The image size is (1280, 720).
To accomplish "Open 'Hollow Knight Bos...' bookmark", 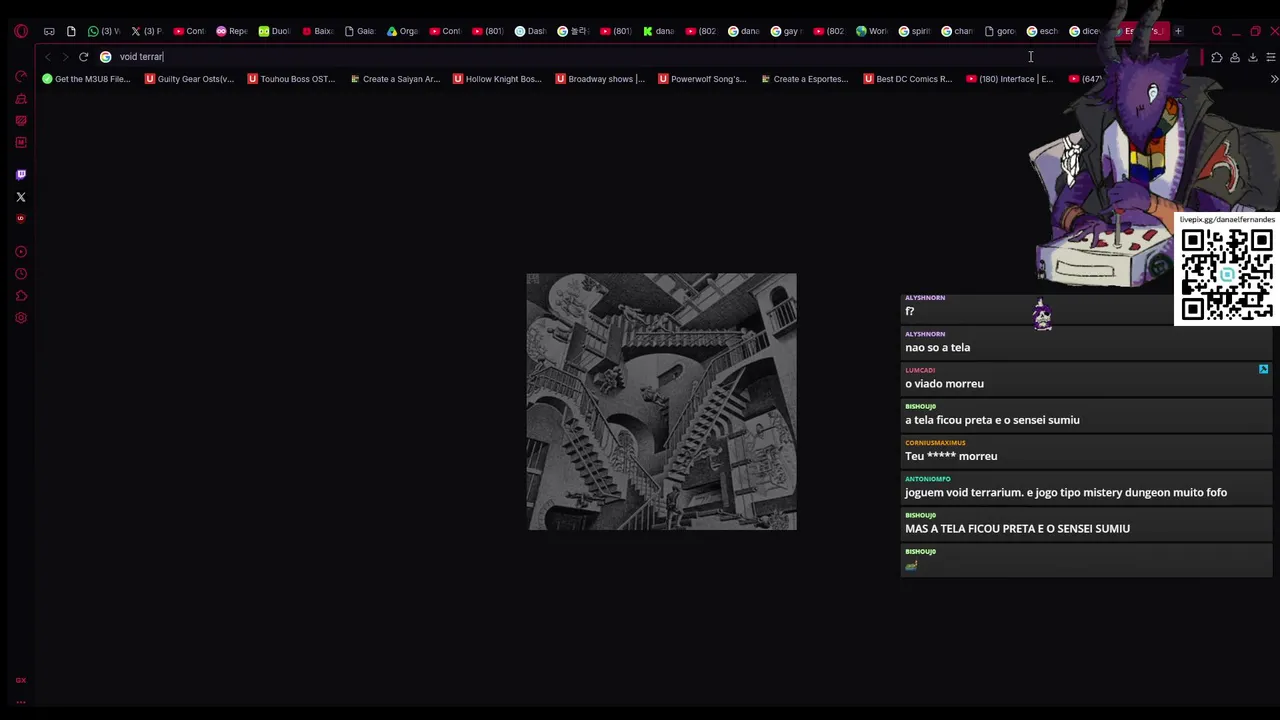I will [x=497, y=79].
